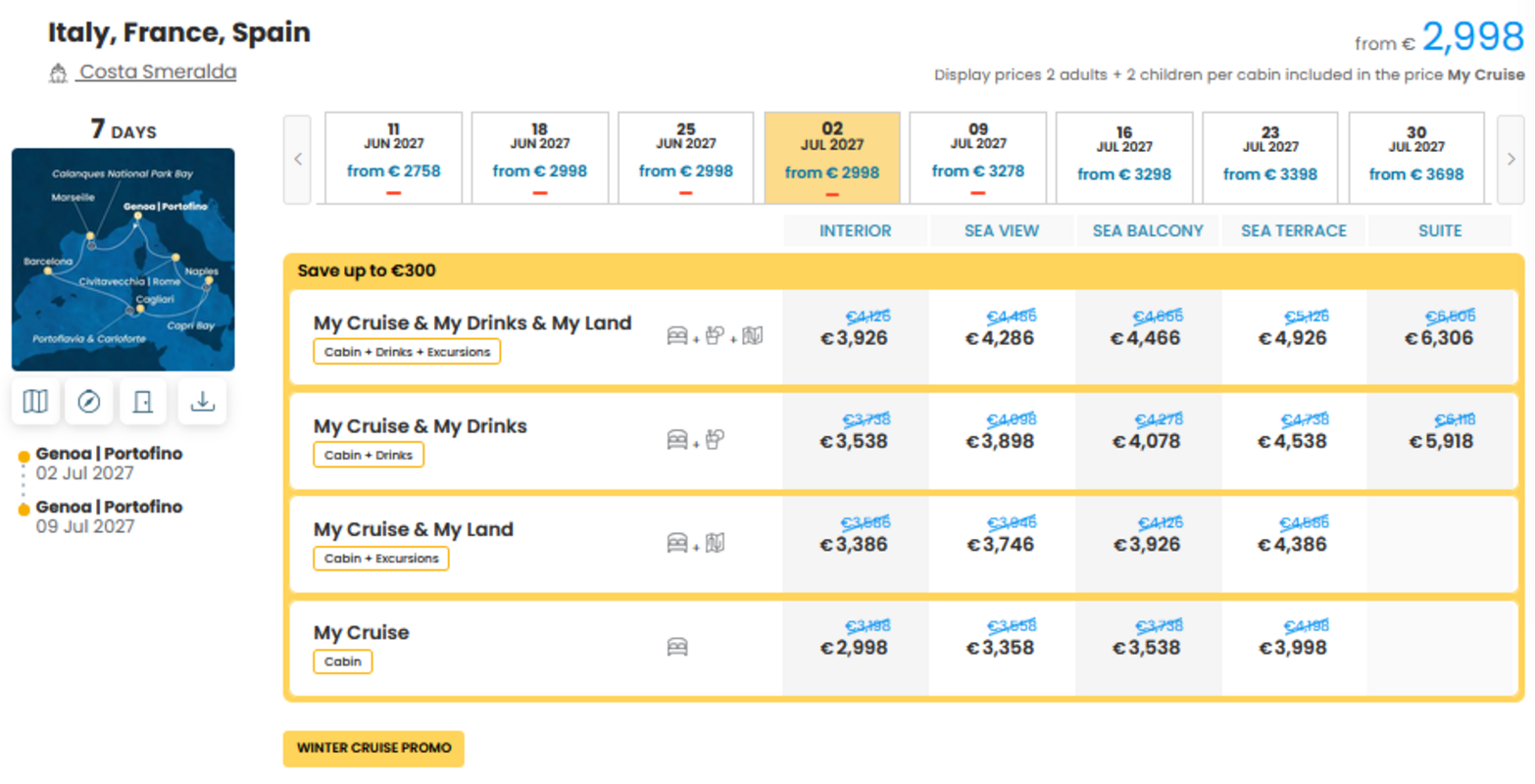This screenshot has width=1535, height=784.
Task: Choose Suite all-inclusive price €6,306
Action: 1440,338
